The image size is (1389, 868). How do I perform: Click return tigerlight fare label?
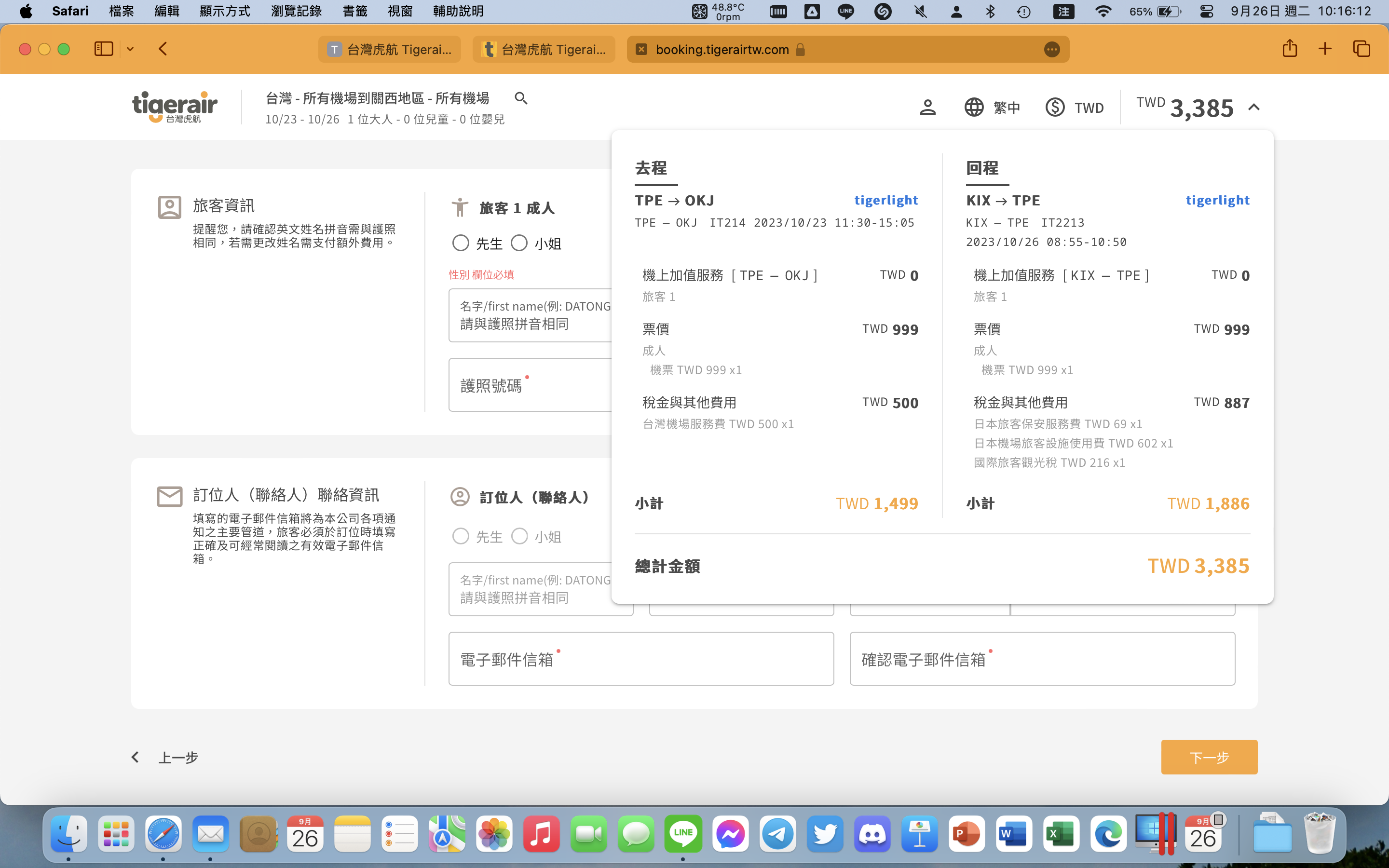point(1217,200)
